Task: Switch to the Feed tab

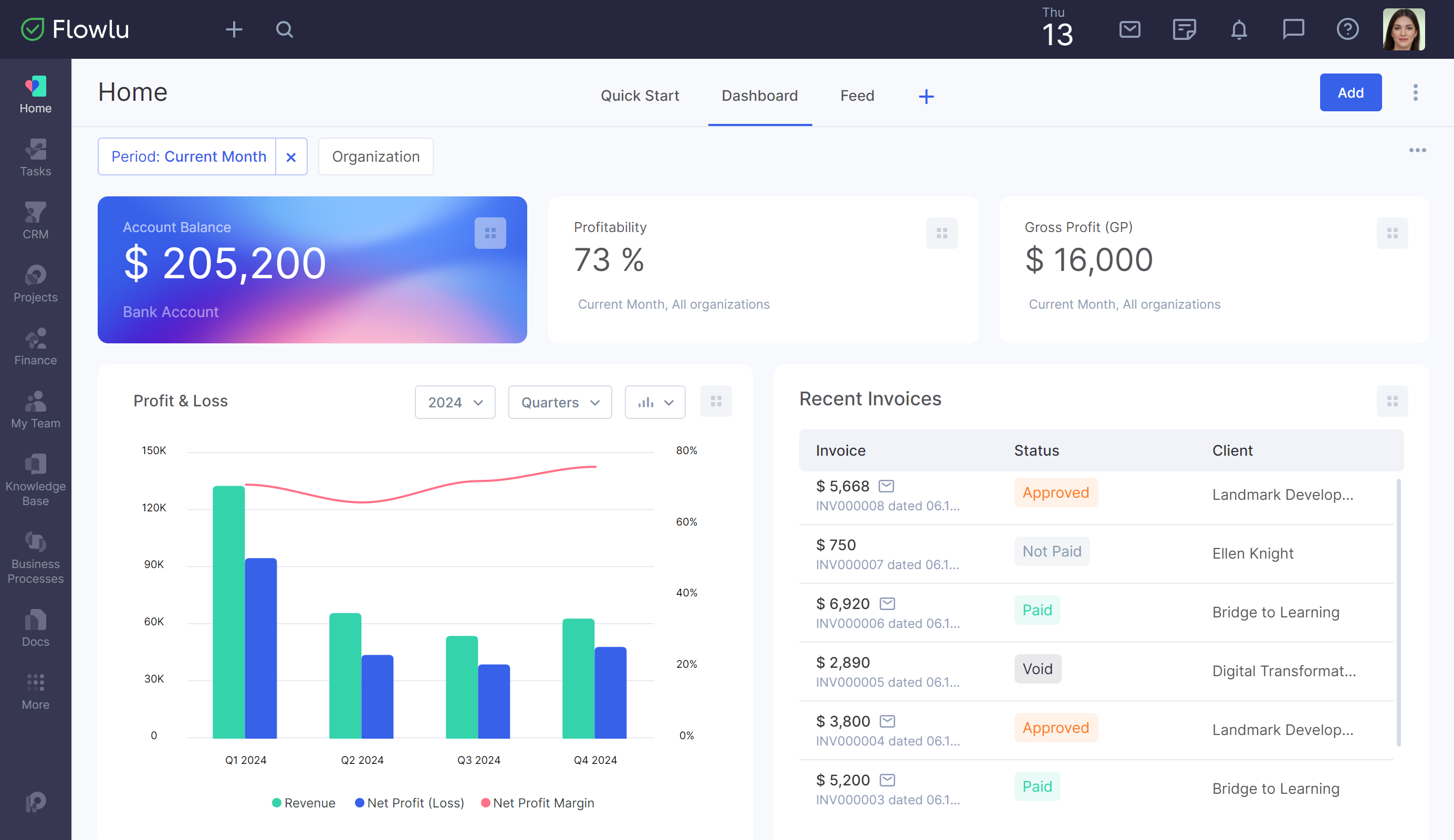Action: (x=857, y=96)
